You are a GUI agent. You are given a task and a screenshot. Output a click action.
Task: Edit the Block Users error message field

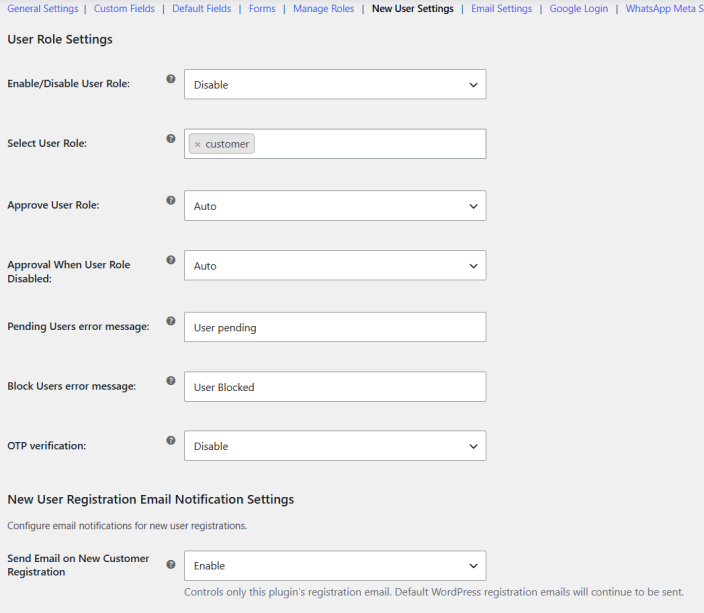click(x=335, y=387)
